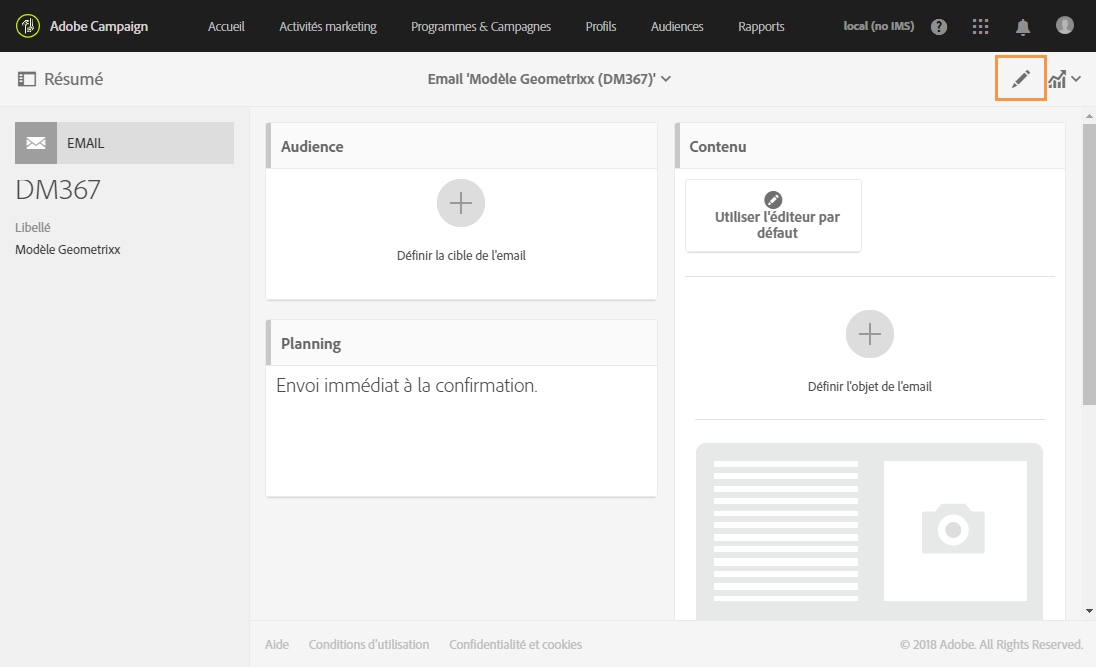Image resolution: width=1096 pixels, height=667 pixels.
Task: Click the pencil icon in editor button
Action: pyautogui.click(x=773, y=199)
